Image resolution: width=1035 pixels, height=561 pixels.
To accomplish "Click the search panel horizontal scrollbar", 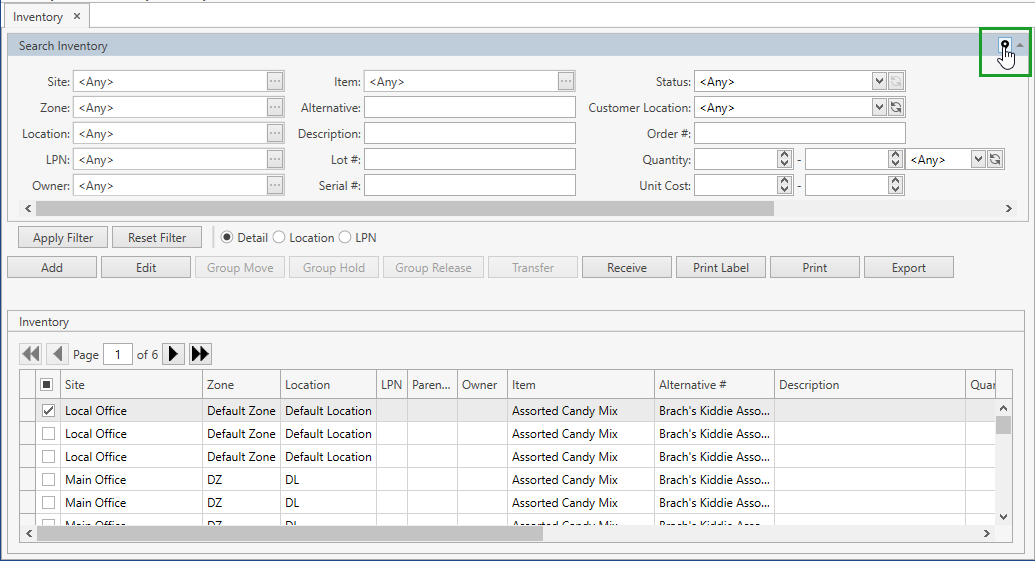I will [405, 208].
